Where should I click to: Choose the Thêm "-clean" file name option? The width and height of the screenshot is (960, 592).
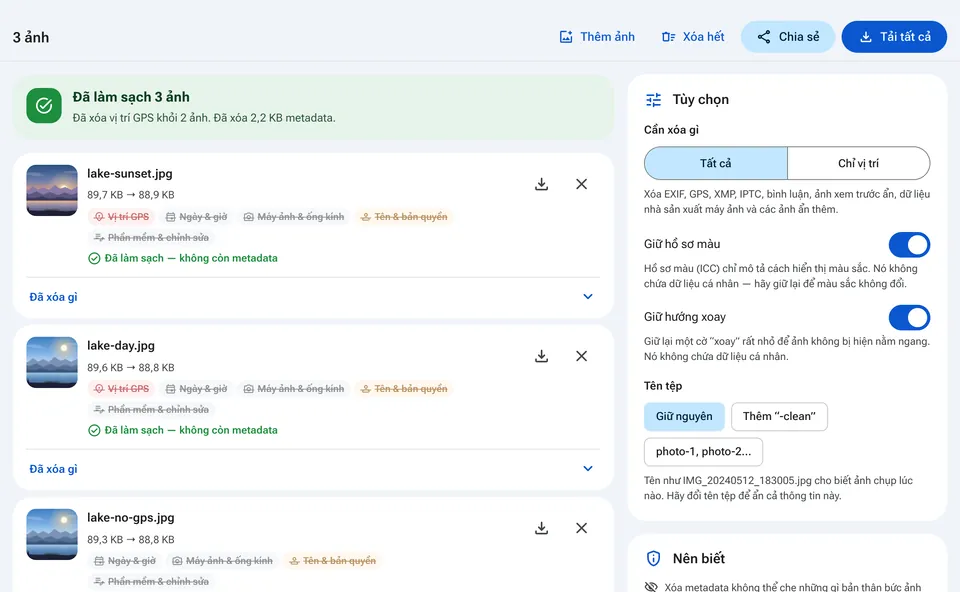click(x=779, y=416)
